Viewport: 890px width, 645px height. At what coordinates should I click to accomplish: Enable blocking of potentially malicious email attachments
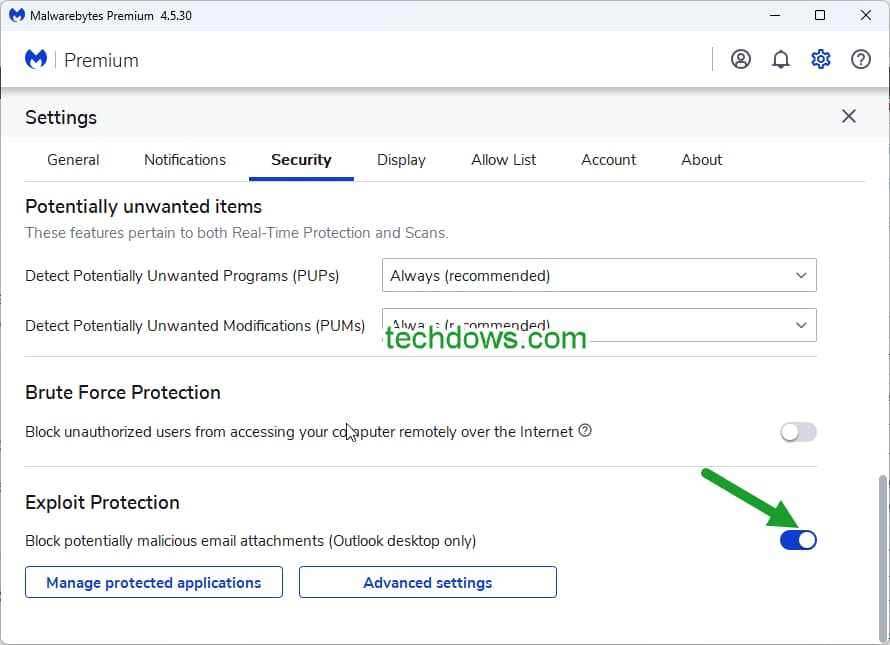[x=798, y=539]
